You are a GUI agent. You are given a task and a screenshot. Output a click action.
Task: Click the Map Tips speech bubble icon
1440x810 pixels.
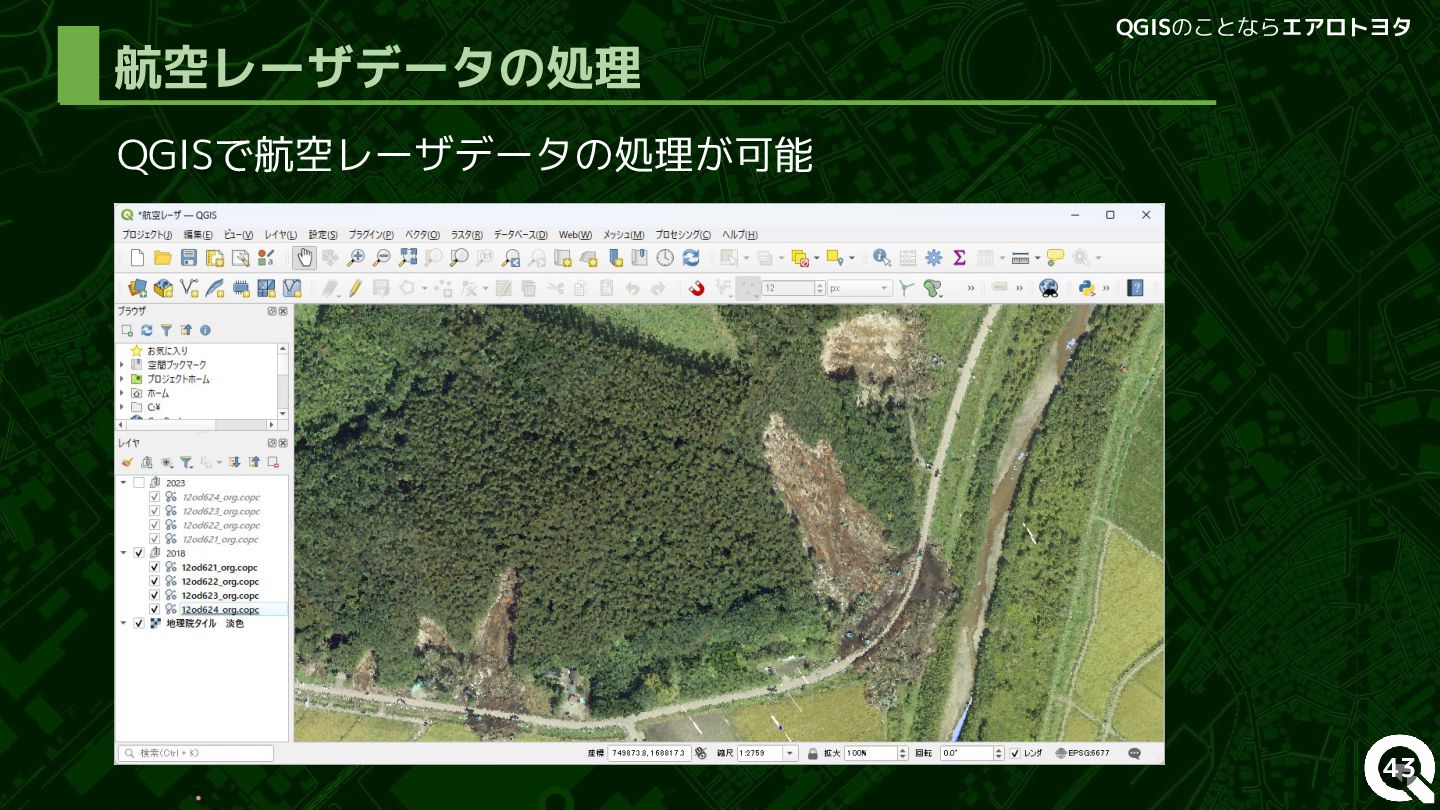tap(1055, 258)
